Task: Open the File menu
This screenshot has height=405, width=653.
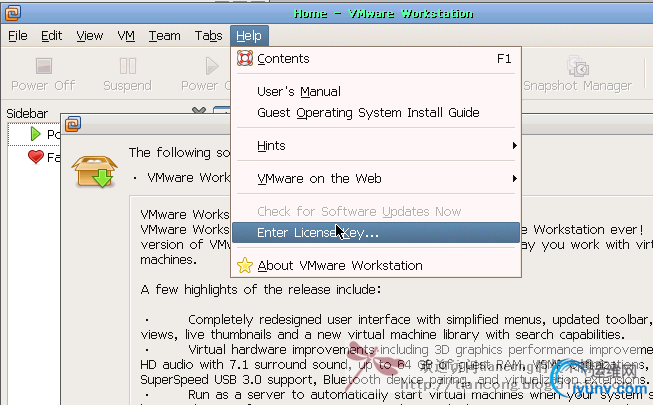Action: tap(17, 36)
